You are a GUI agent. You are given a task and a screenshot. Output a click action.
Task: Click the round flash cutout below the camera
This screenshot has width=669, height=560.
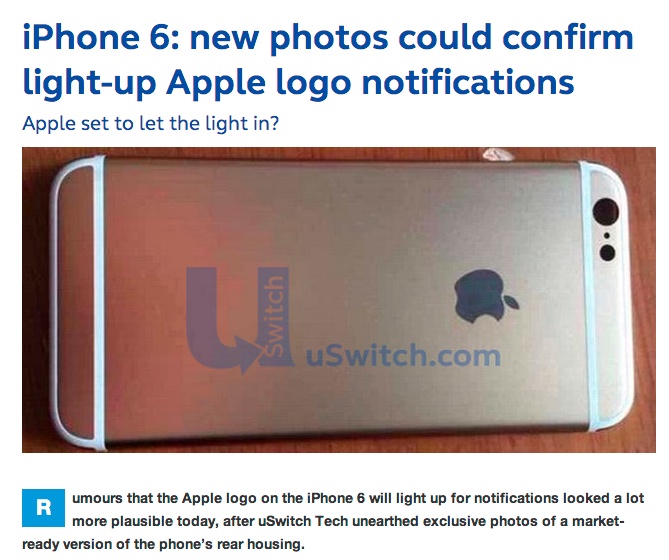(x=608, y=252)
